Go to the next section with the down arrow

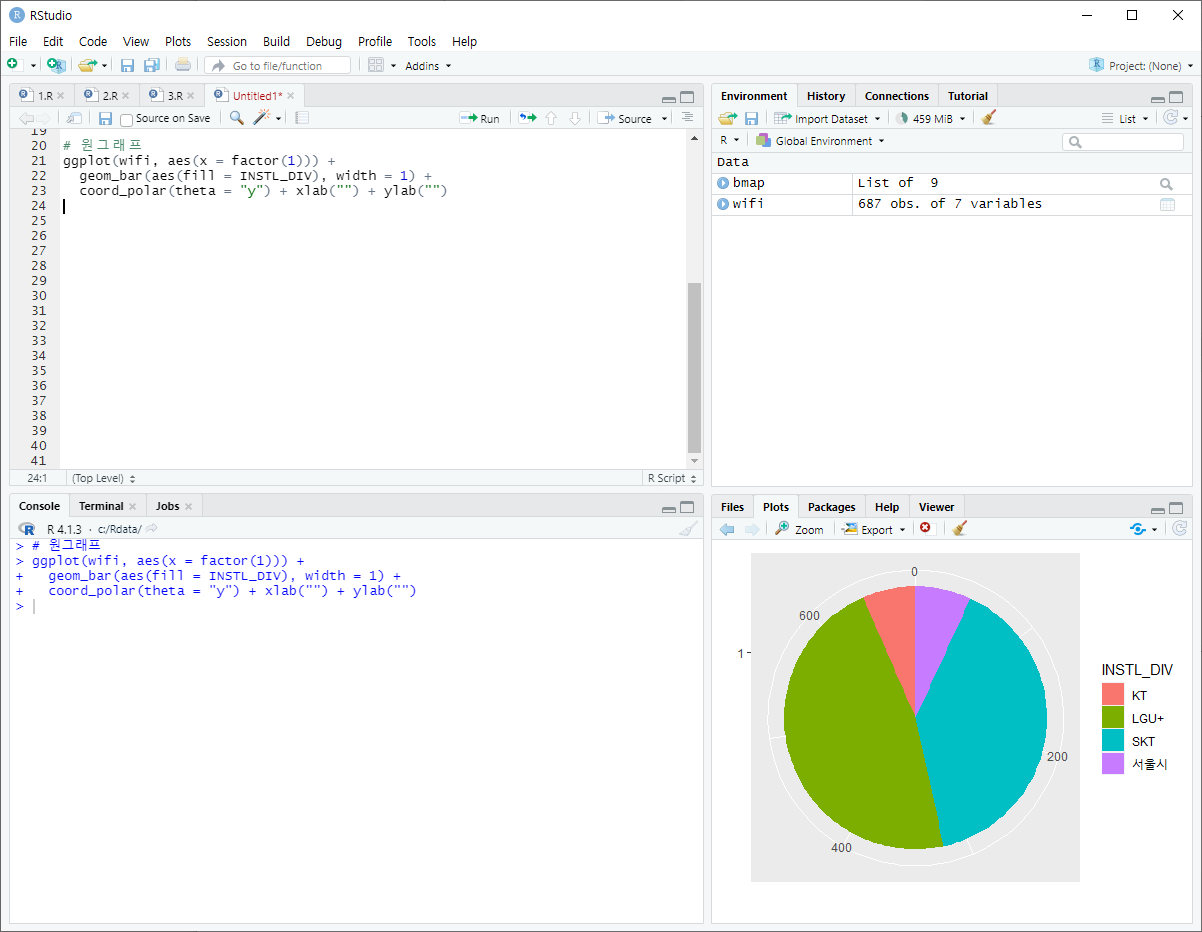tap(574, 118)
